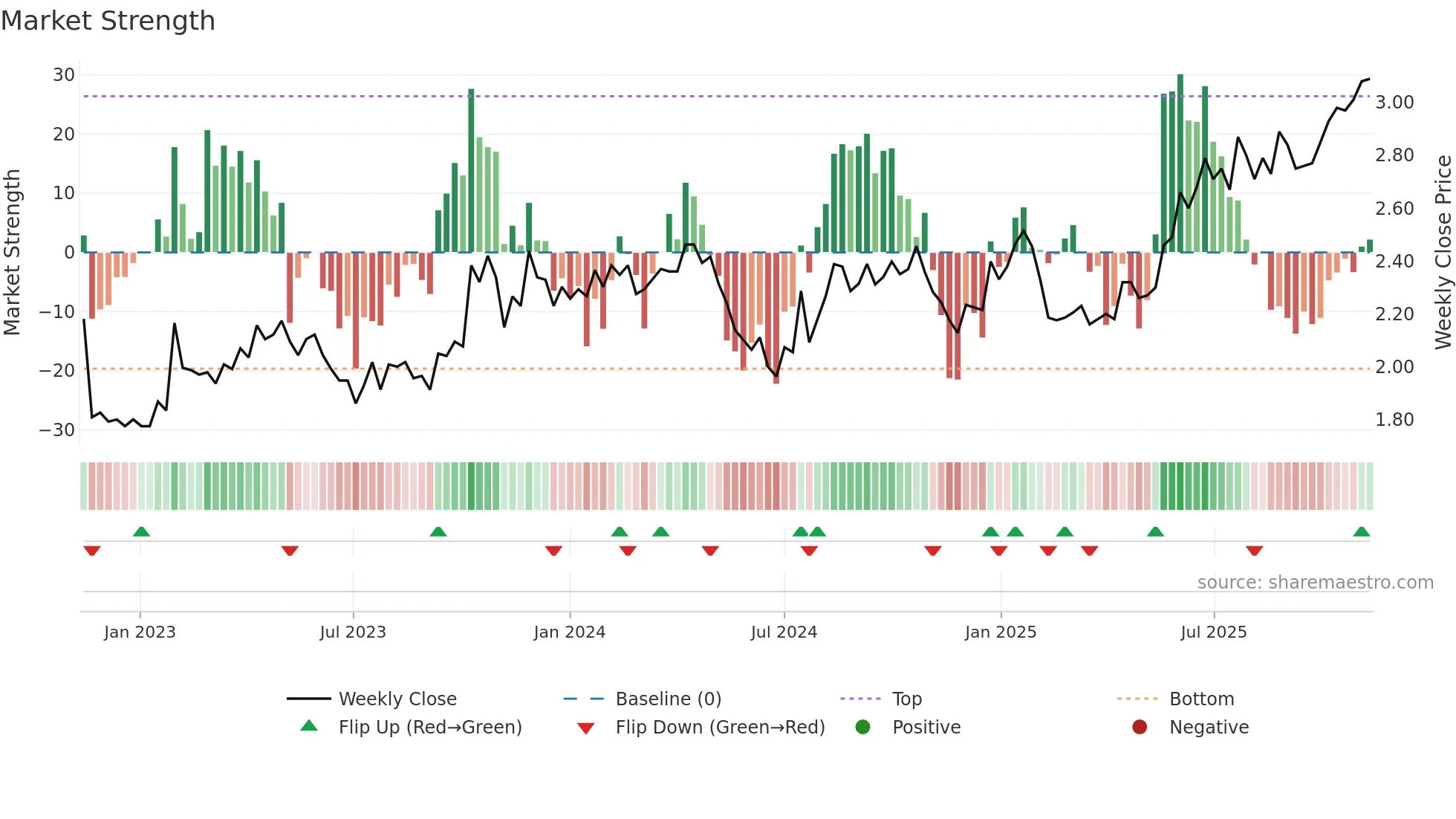Click the green Positive legend circle
Image resolution: width=1456 pixels, height=819 pixels.
tap(862, 727)
